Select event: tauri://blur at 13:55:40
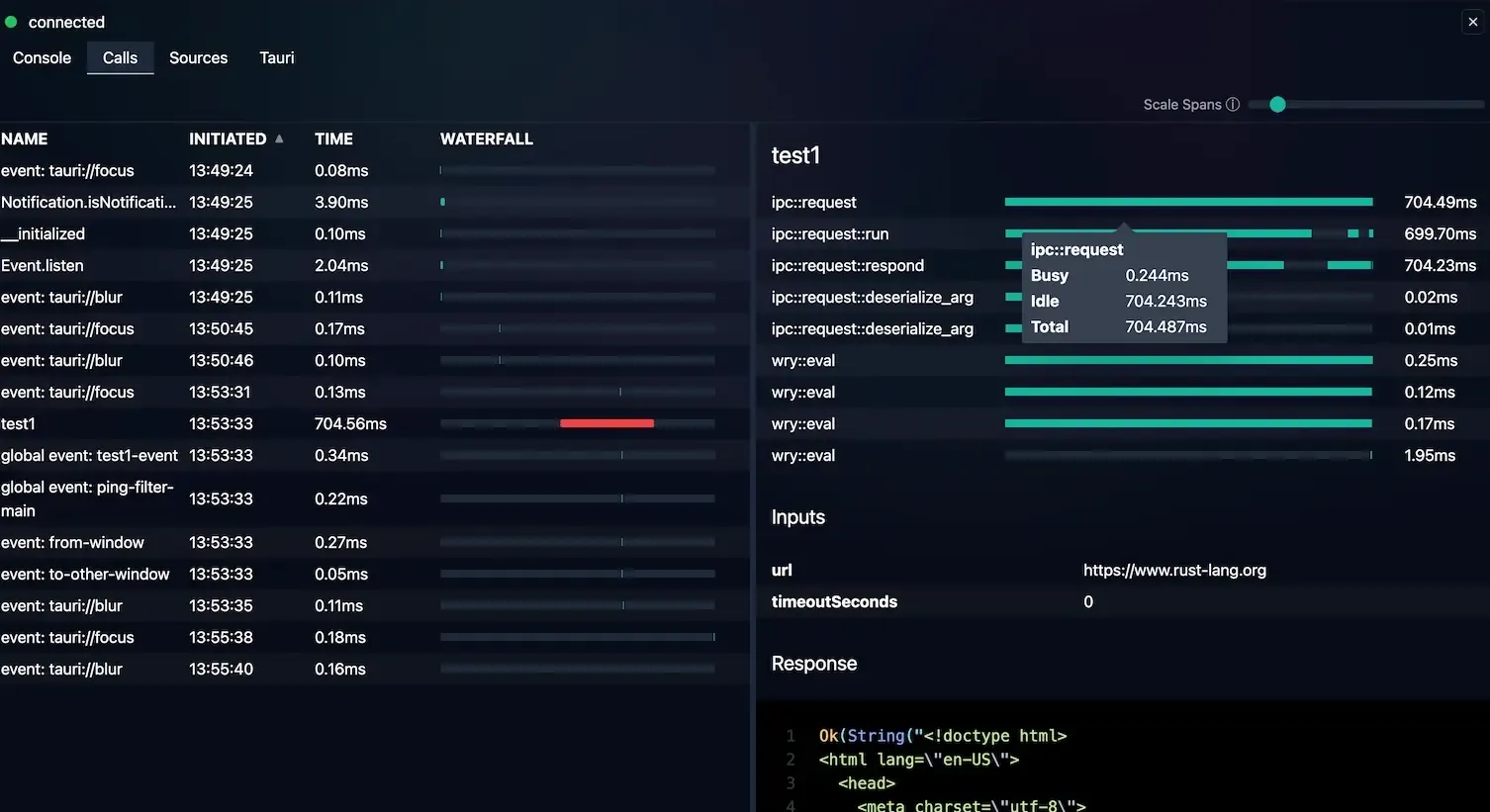This screenshot has width=1490, height=812. coord(374,669)
